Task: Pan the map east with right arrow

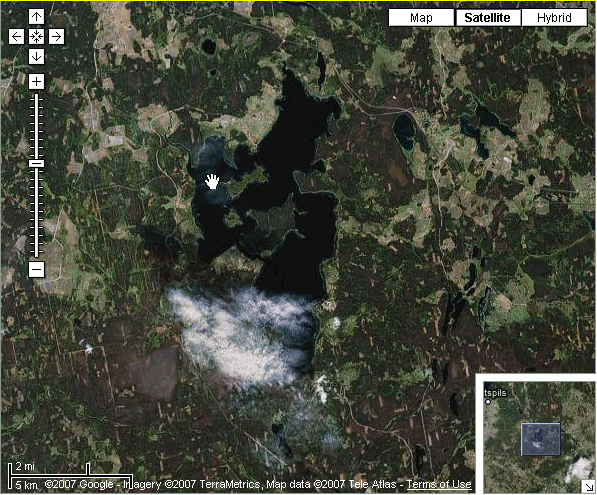Action: click(56, 37)
